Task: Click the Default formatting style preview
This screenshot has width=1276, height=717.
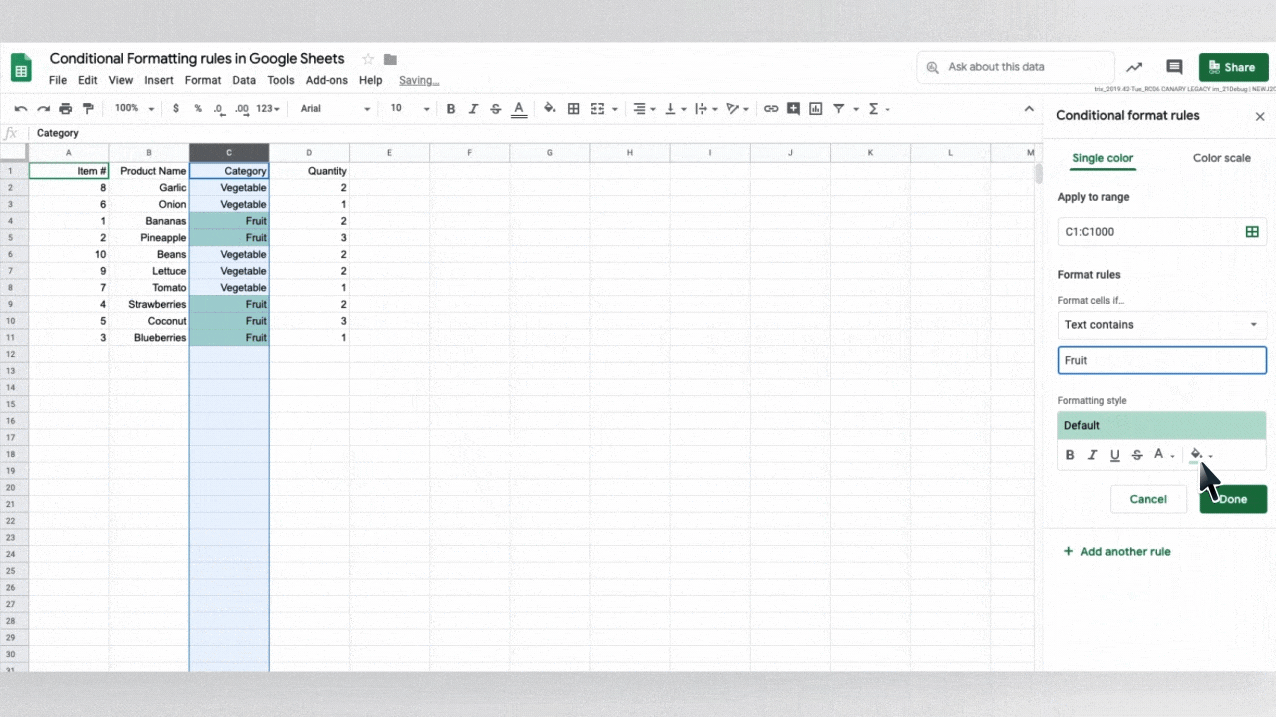Action: click(1162, 425)
